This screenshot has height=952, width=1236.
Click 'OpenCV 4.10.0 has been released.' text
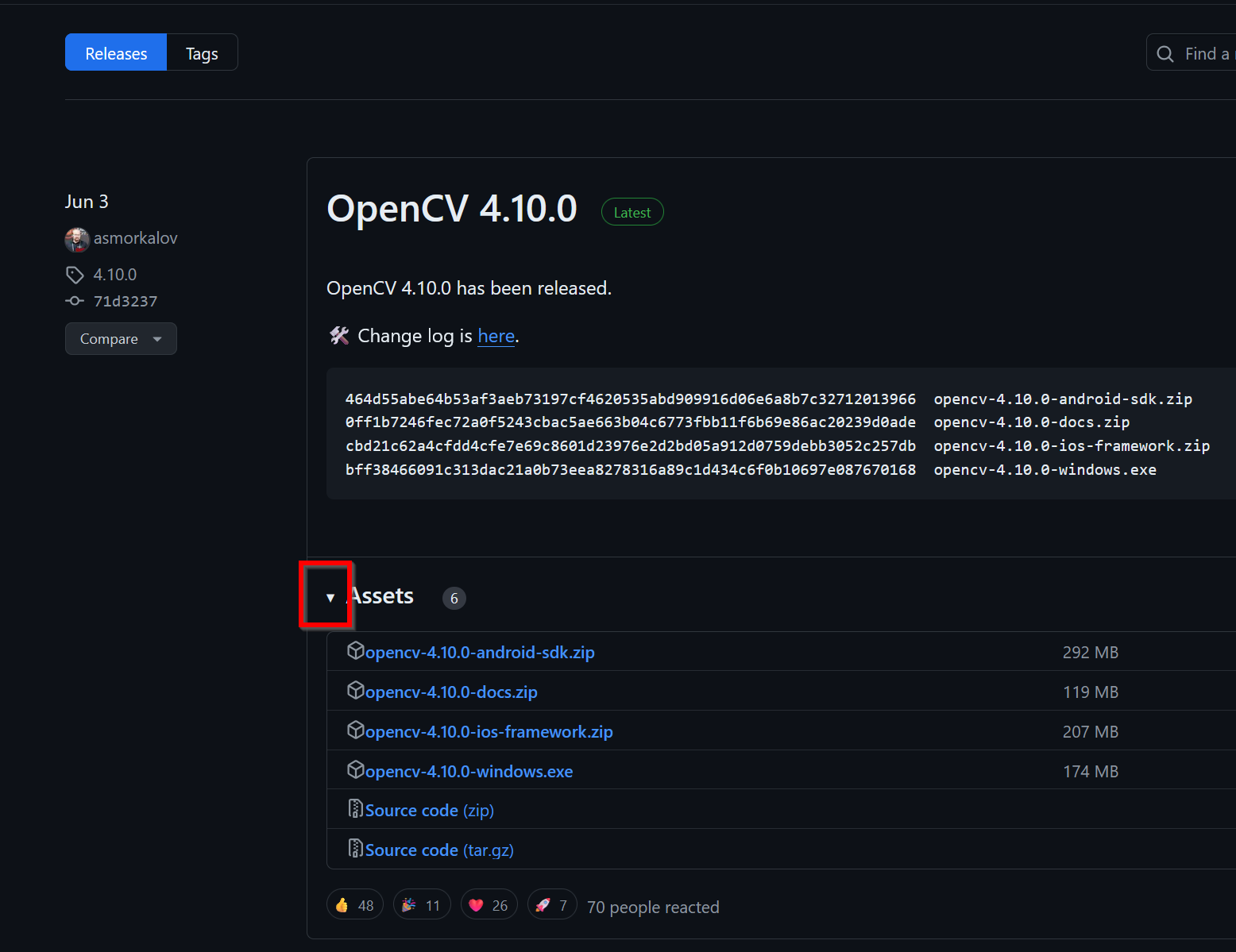(469, 288)
